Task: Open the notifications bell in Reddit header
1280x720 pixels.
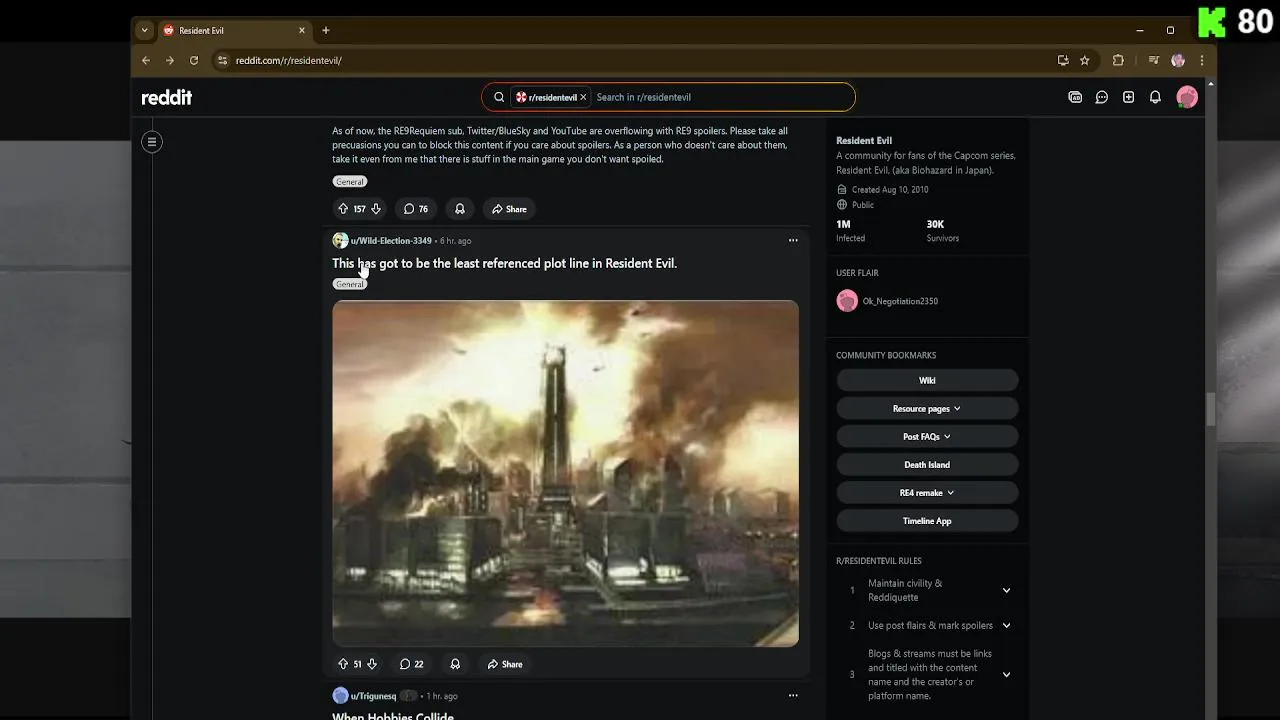Action: tap(1155, 97)
